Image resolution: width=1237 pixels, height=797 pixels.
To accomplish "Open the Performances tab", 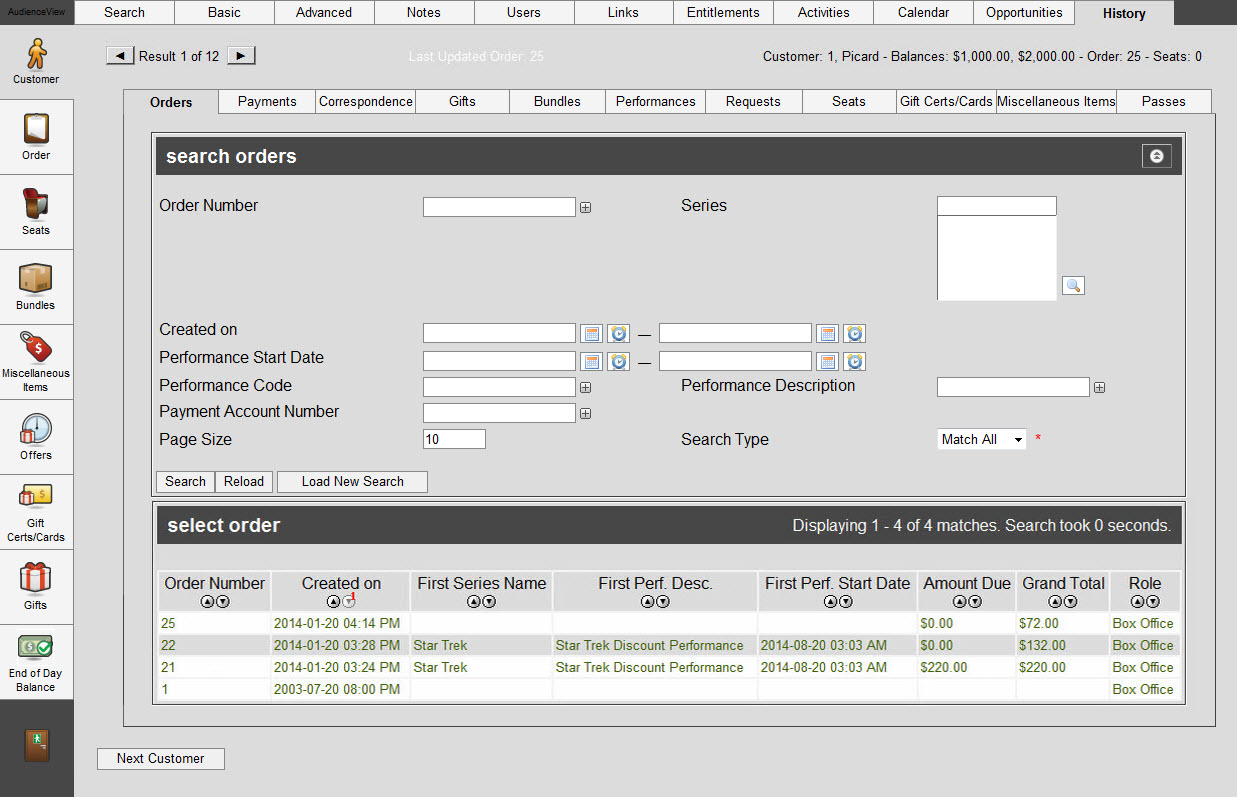I will (x=656, y=101).
